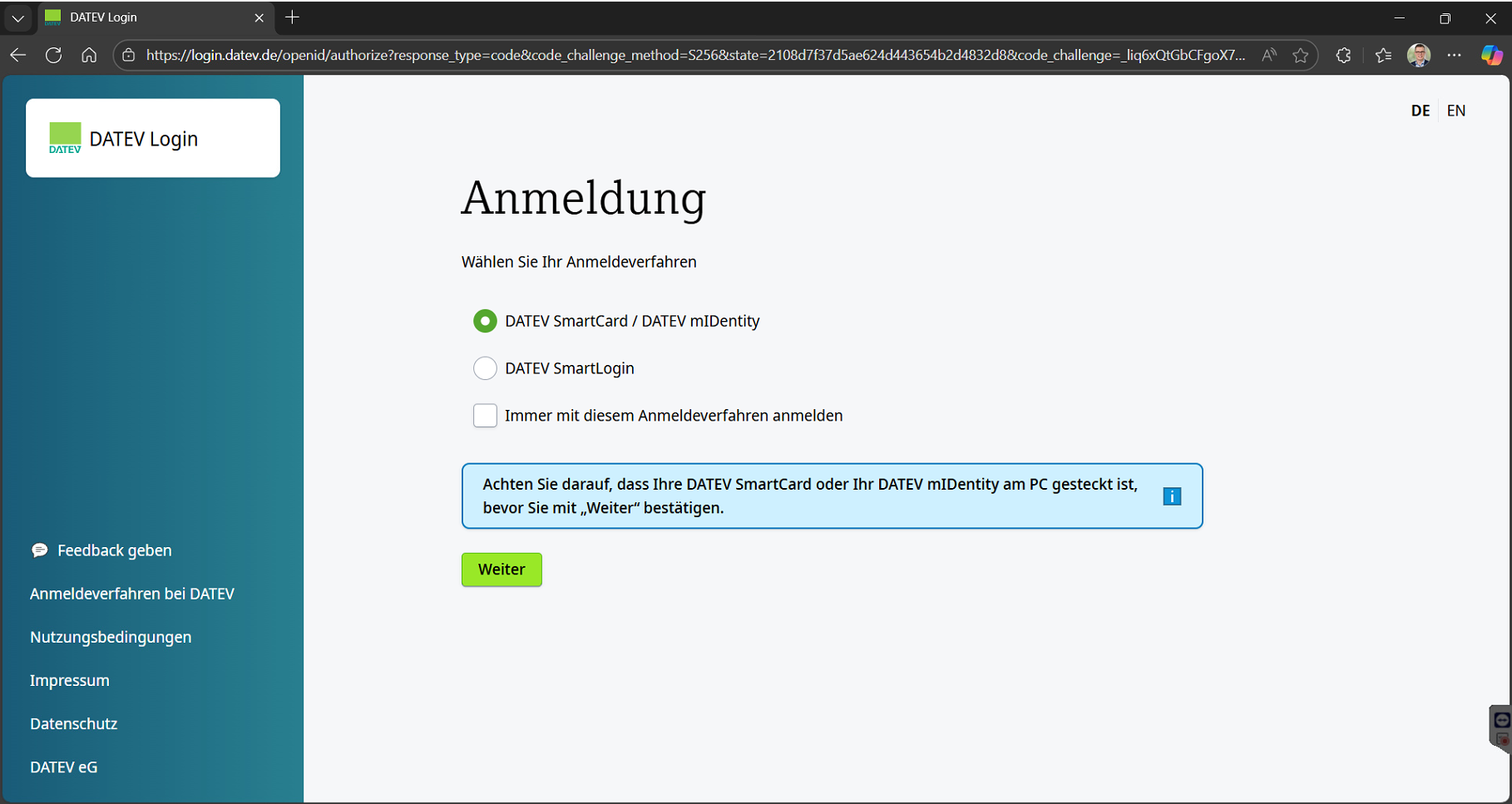
Task: Check 'Immer mit diesem Anmeldeverfahren anmelden' box
Action: click(x=485, y=416)
